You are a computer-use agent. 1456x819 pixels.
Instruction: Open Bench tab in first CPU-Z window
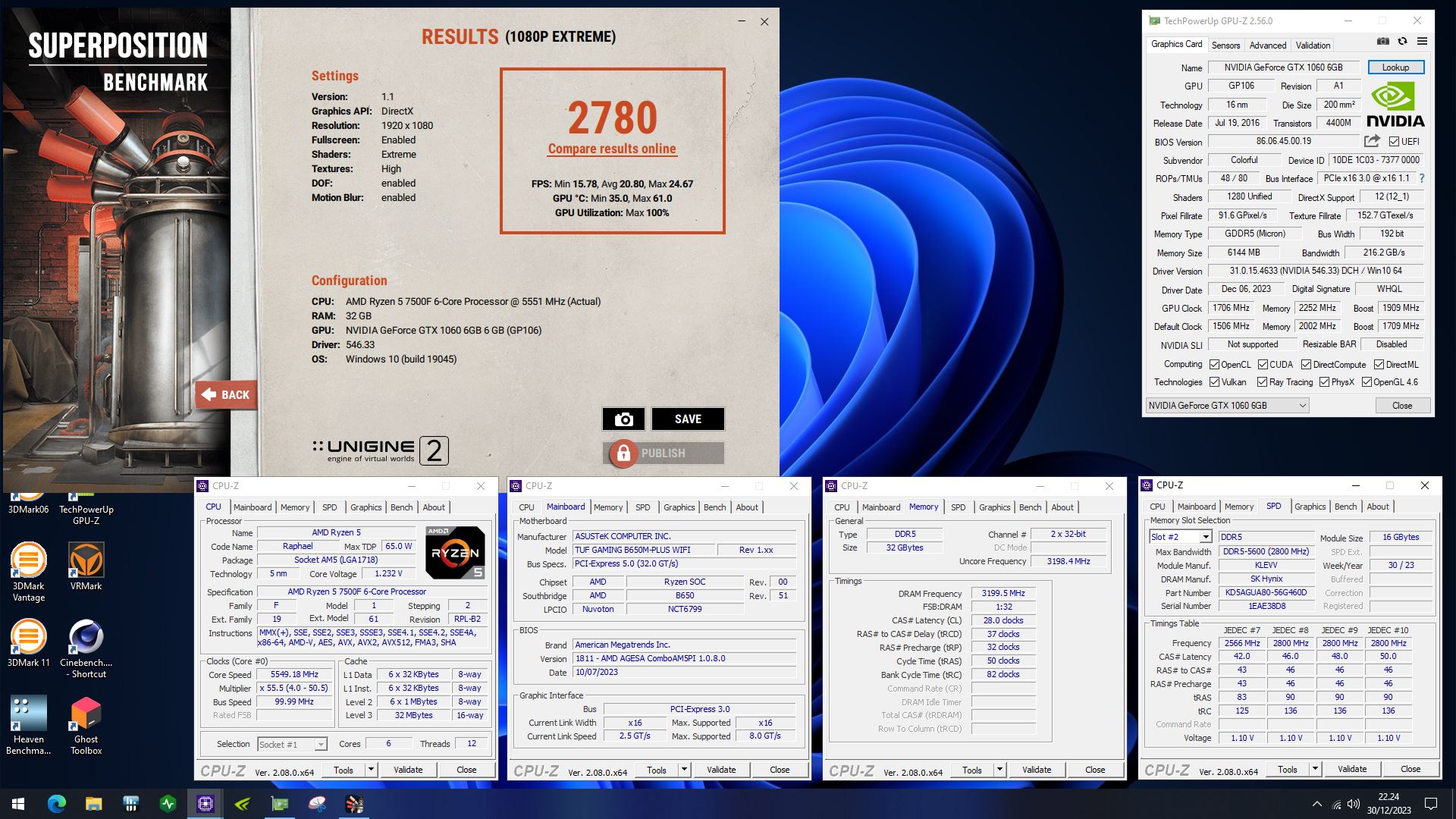[x=401, y=507]
